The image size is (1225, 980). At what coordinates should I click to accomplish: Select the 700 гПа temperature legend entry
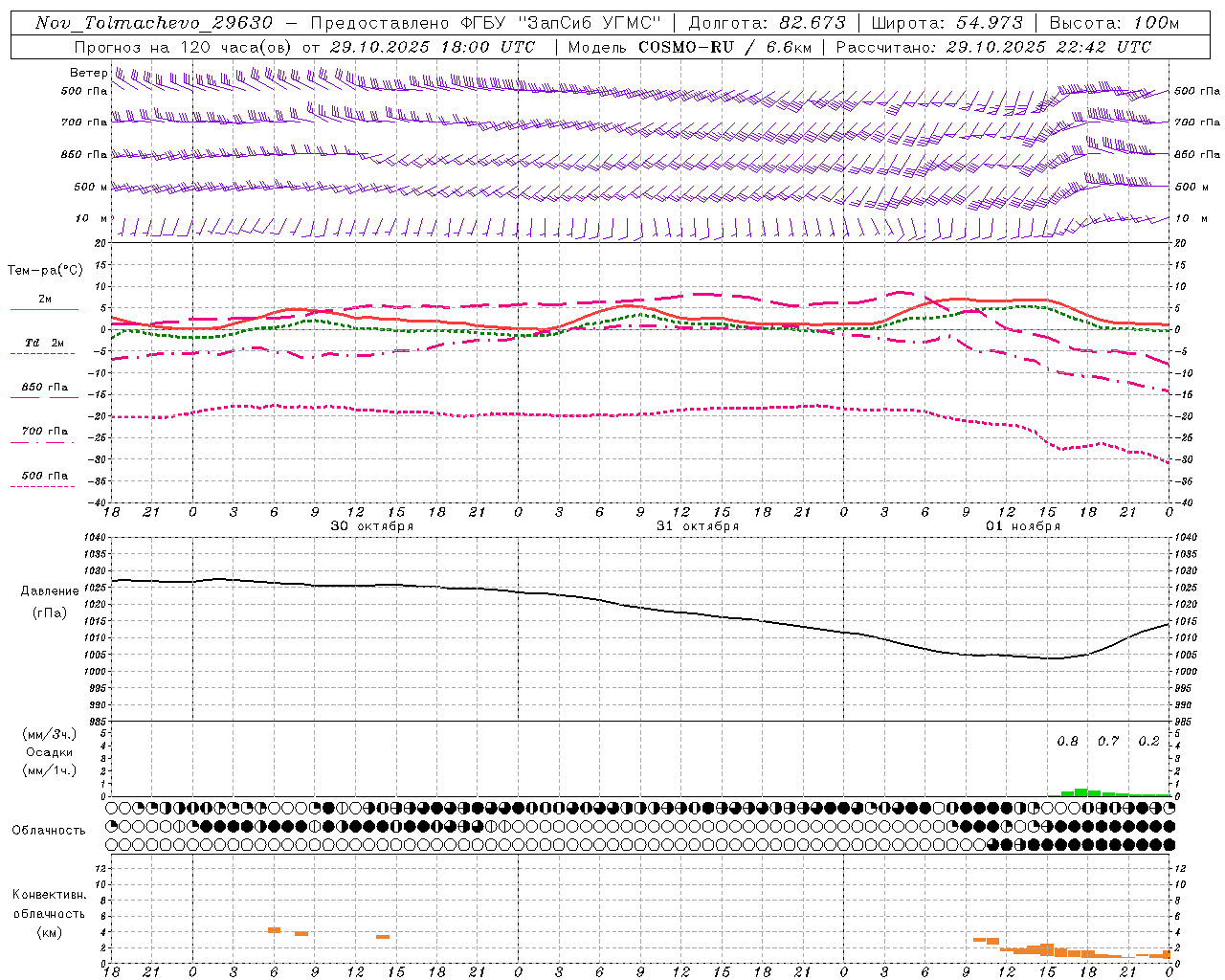[44, 432]
